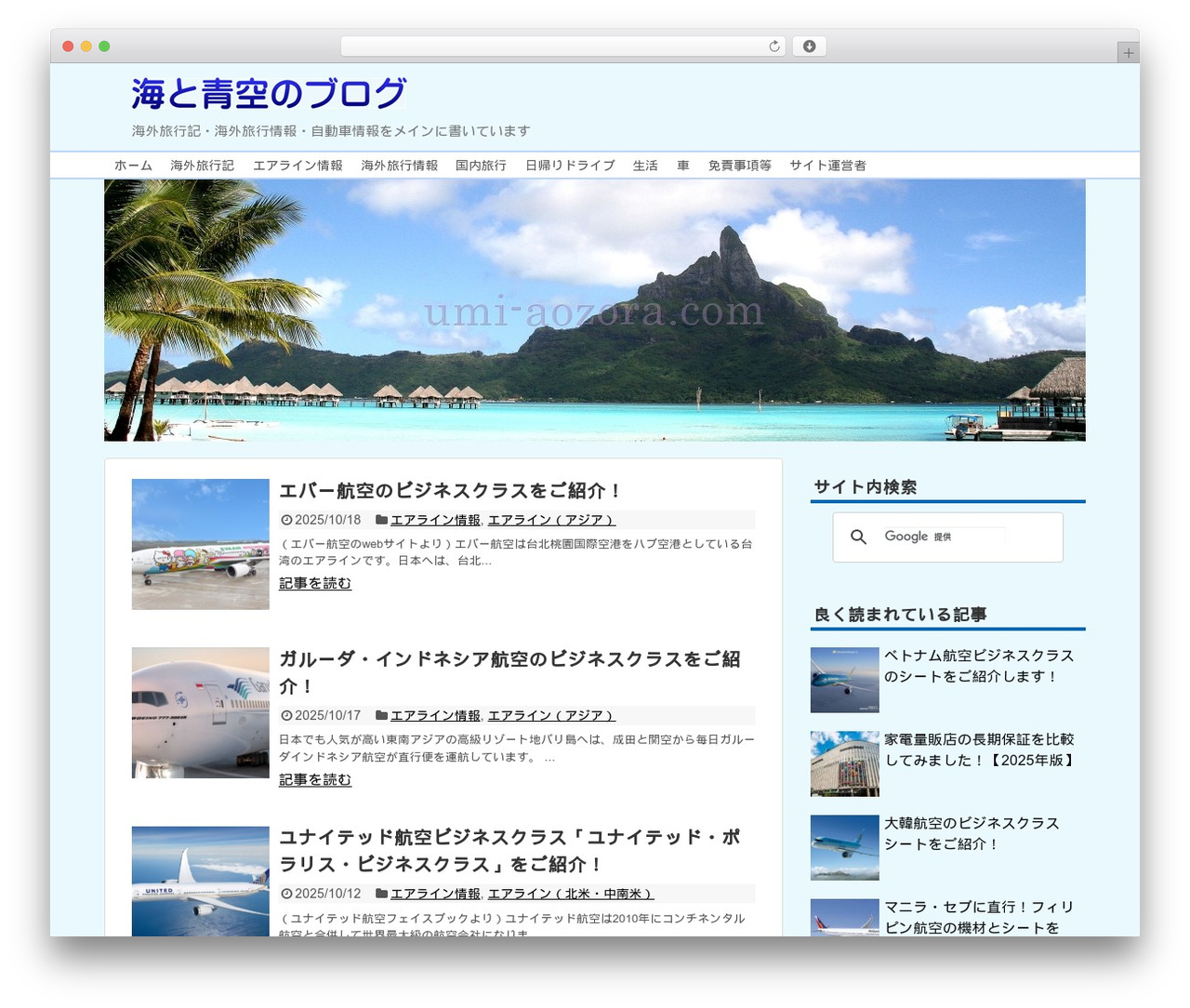Open 大韓航空のビジネスクラス popular article

coord(972,833)
